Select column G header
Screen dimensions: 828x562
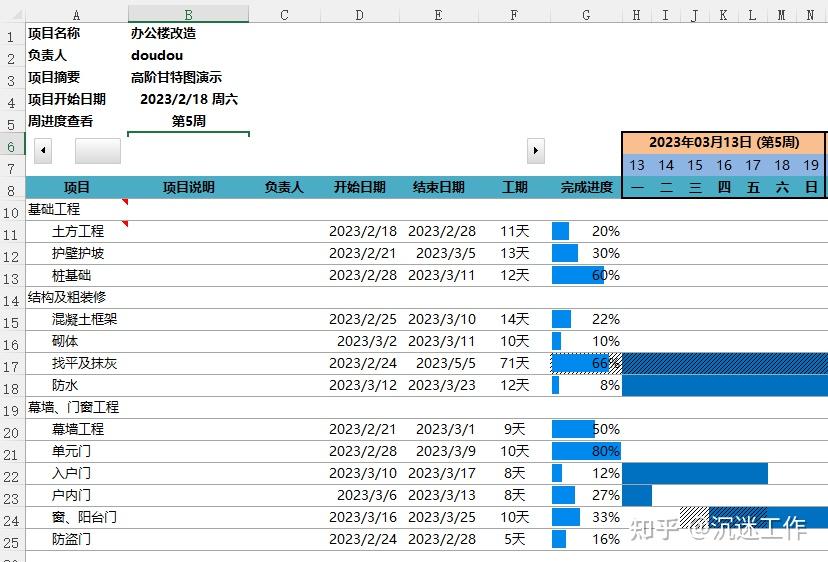click(586, 15)
